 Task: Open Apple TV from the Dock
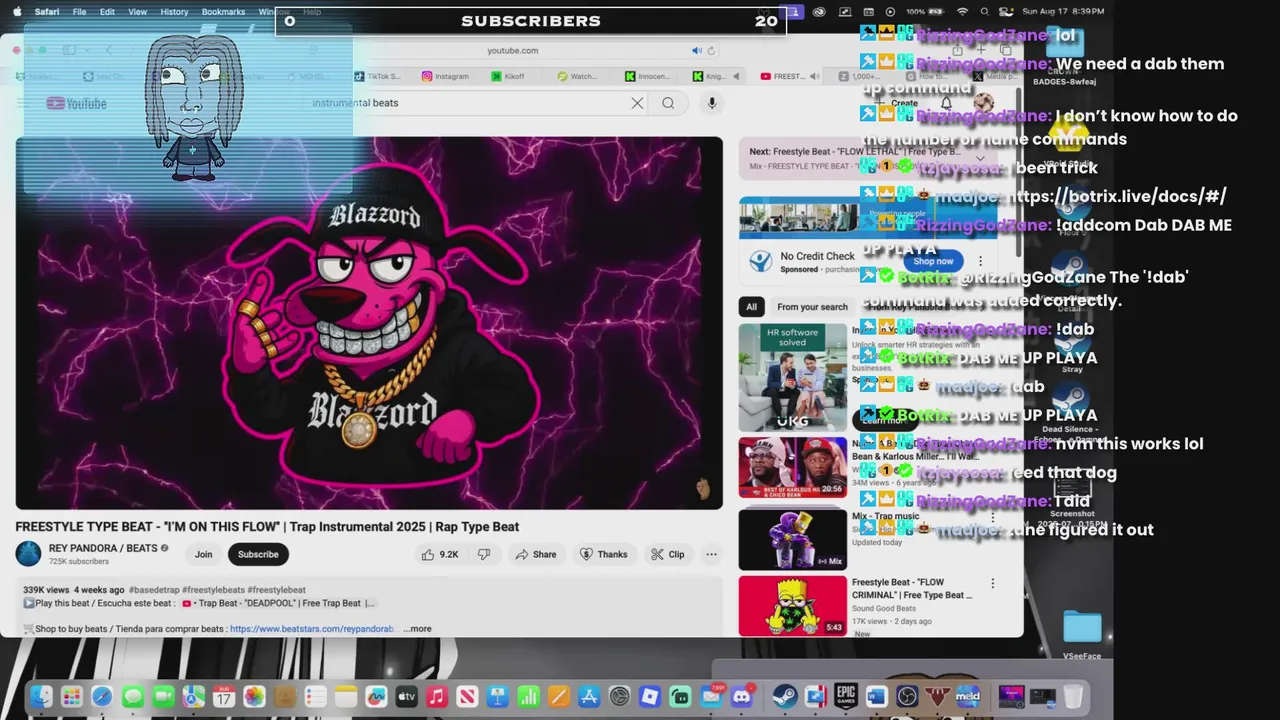[x=406, y=697]
